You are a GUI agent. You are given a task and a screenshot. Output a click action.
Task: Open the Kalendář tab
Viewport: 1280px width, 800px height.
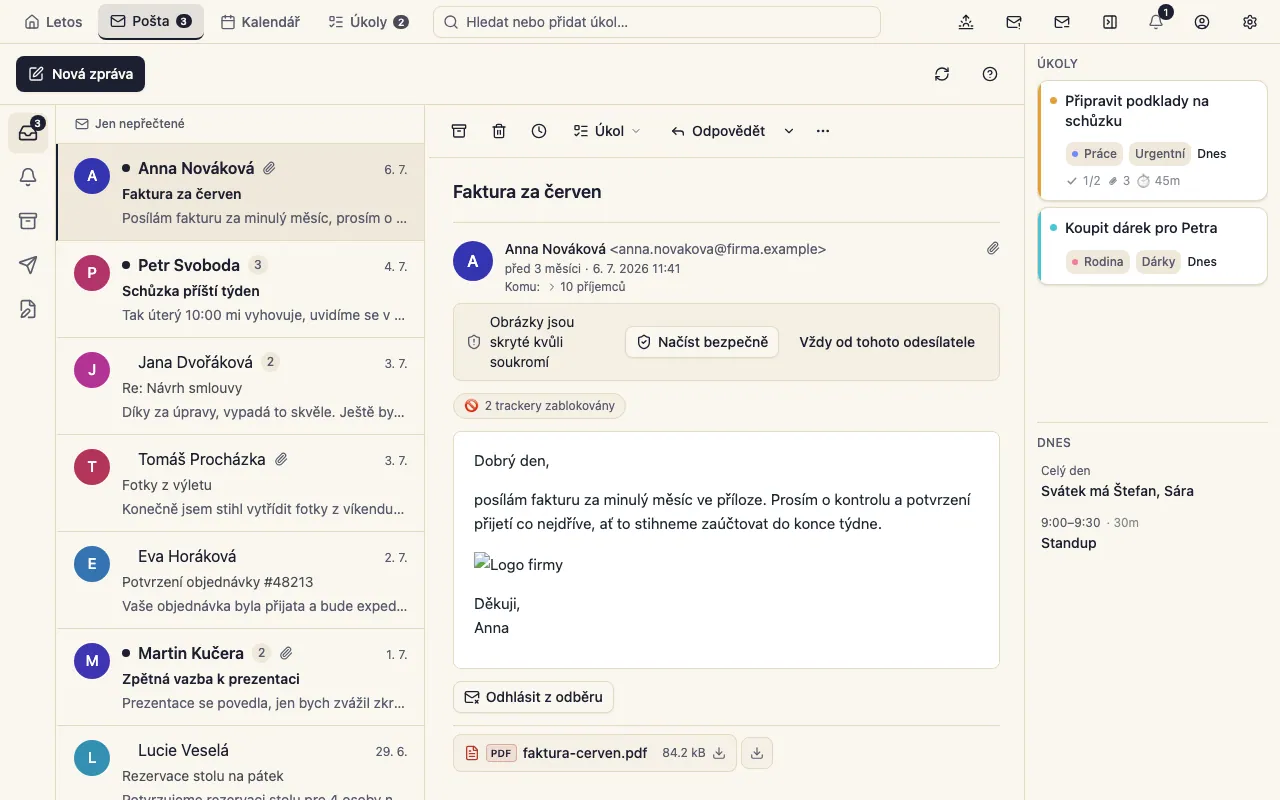[260, 22]
